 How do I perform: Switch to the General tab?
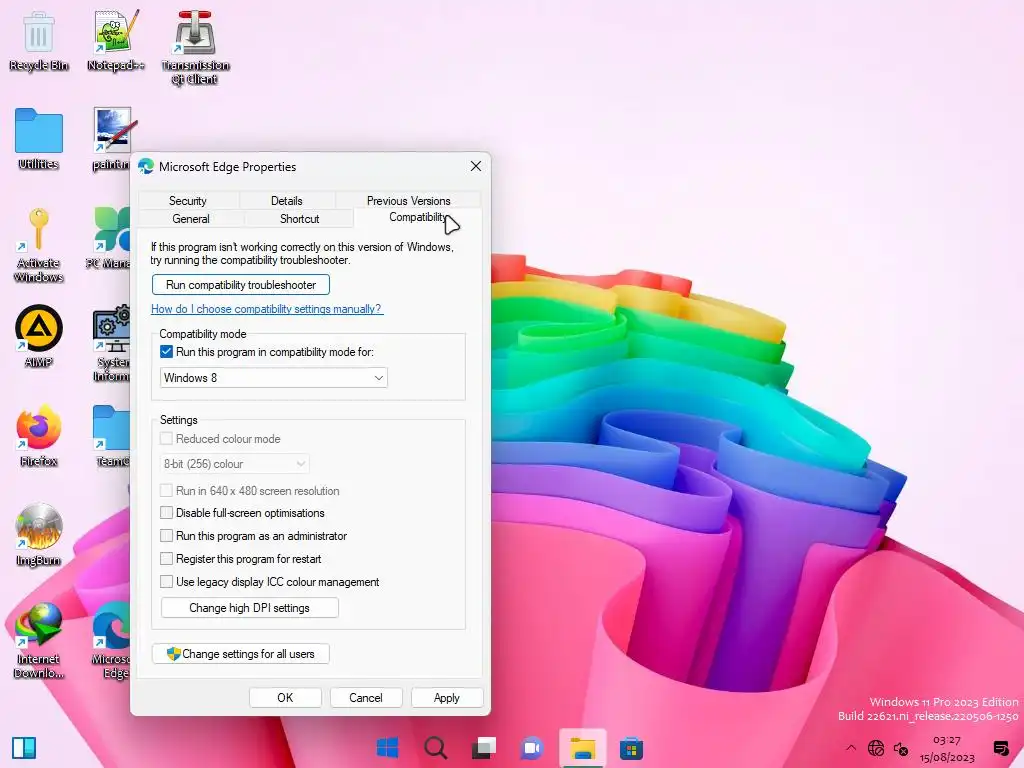pyautogui.click(x=191, y=219)
